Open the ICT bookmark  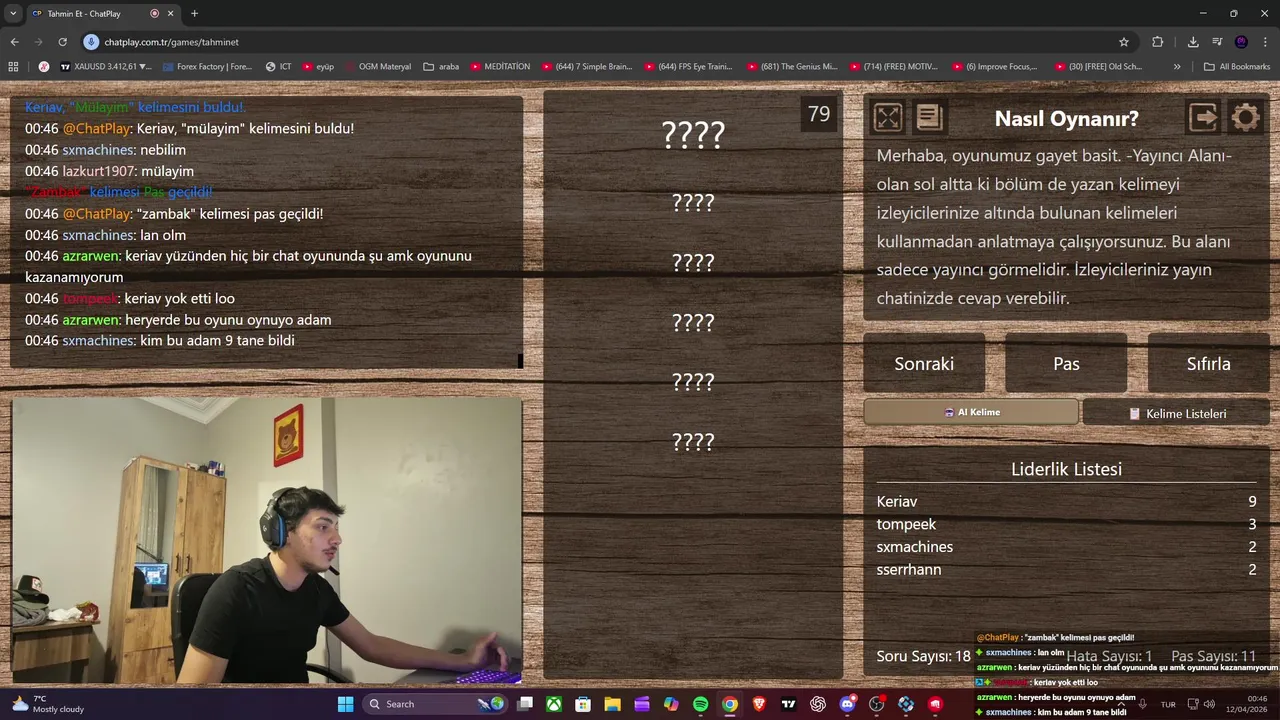(278, 67)
